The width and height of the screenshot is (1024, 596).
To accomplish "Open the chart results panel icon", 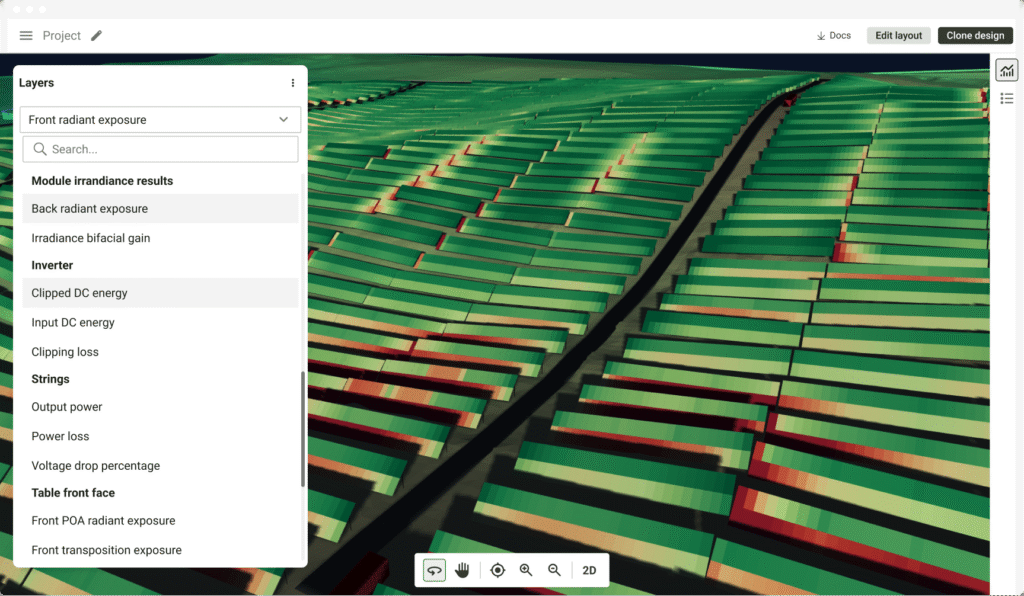I will 1007,70.
